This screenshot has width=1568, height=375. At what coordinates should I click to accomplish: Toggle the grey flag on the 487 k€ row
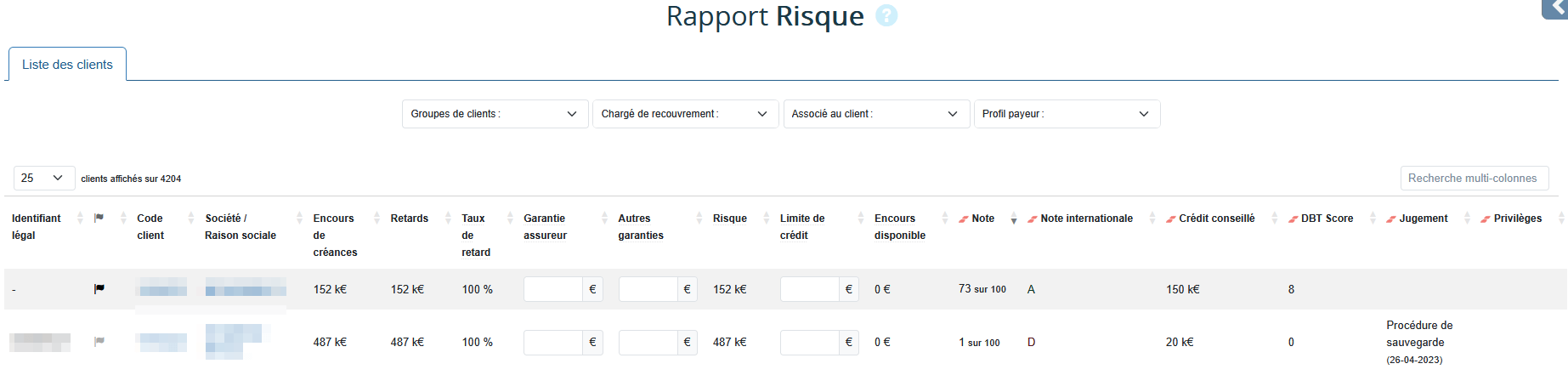click(99, 342)
